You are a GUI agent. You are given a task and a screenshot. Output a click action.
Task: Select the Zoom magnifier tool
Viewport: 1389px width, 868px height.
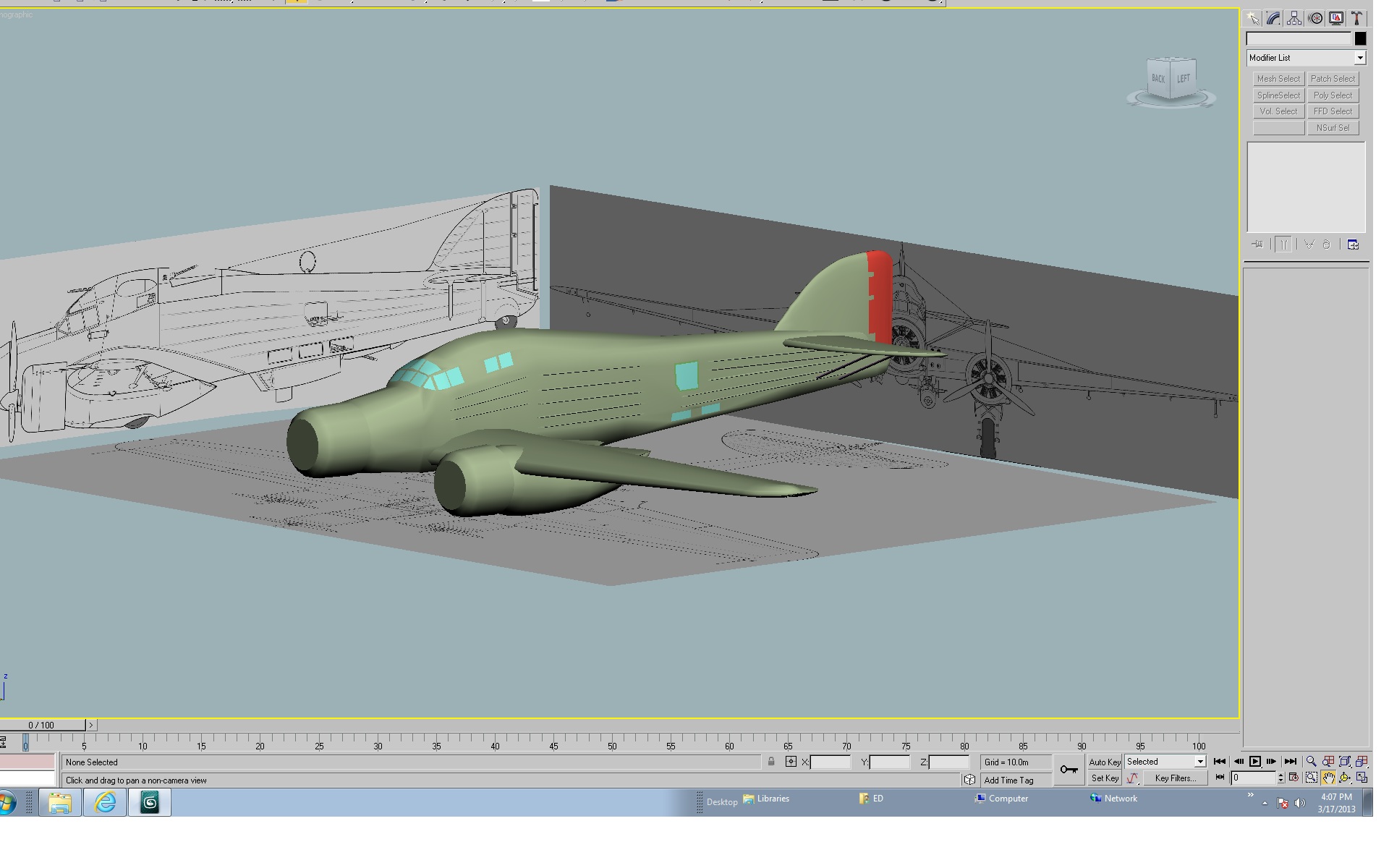point(1311,762)
